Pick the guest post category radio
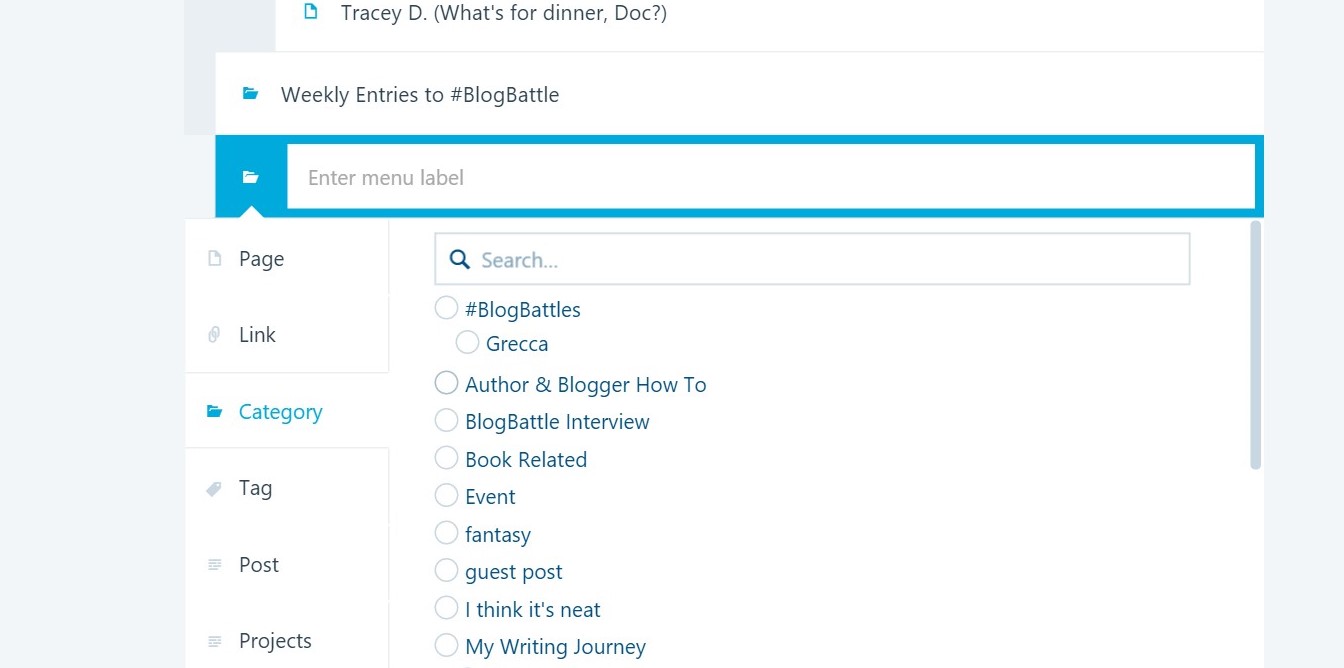Viewport: 1344px width, 668px height. tap(446, 571)
